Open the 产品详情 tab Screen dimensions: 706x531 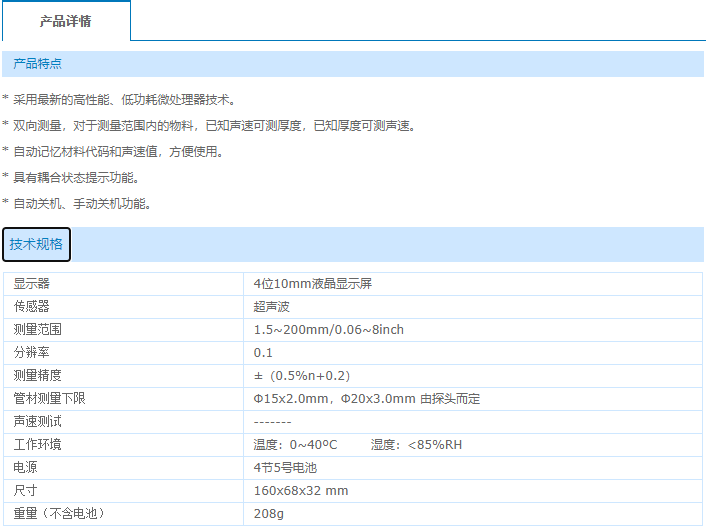pyautogui.click(x=65, y=21)
